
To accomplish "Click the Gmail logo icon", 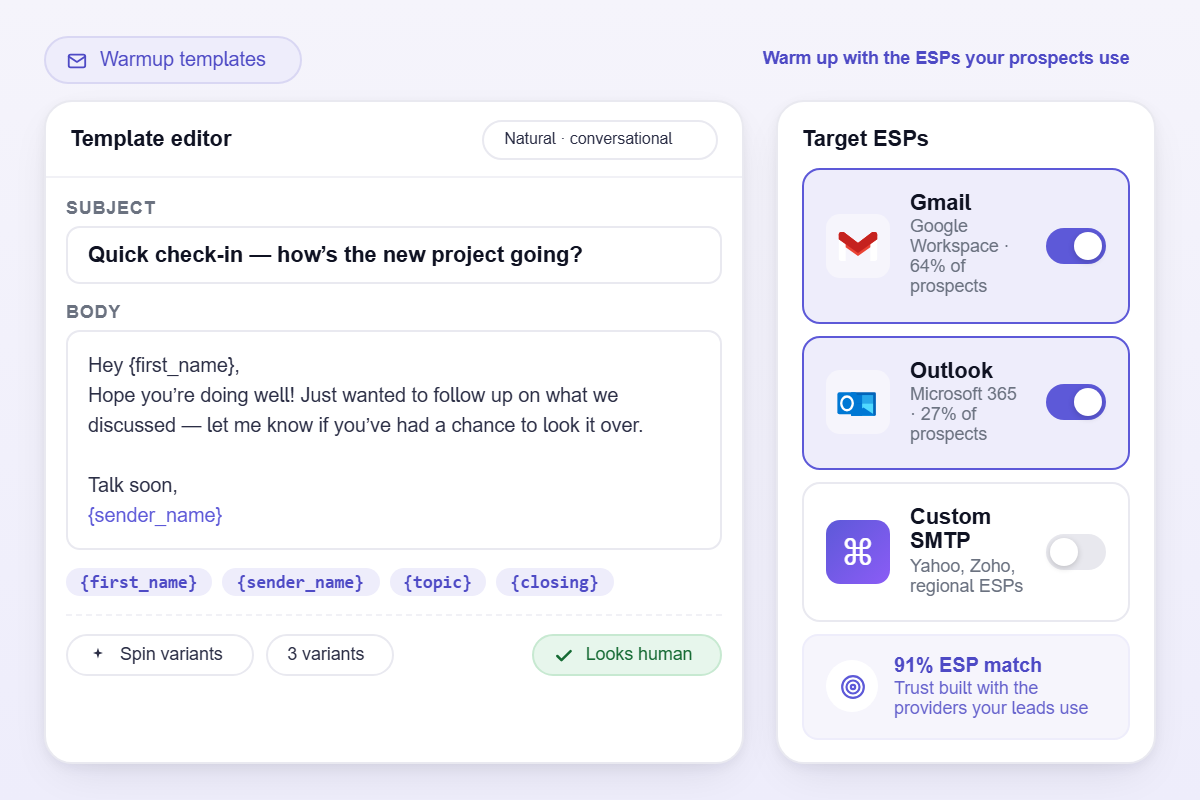I will 858,245.
